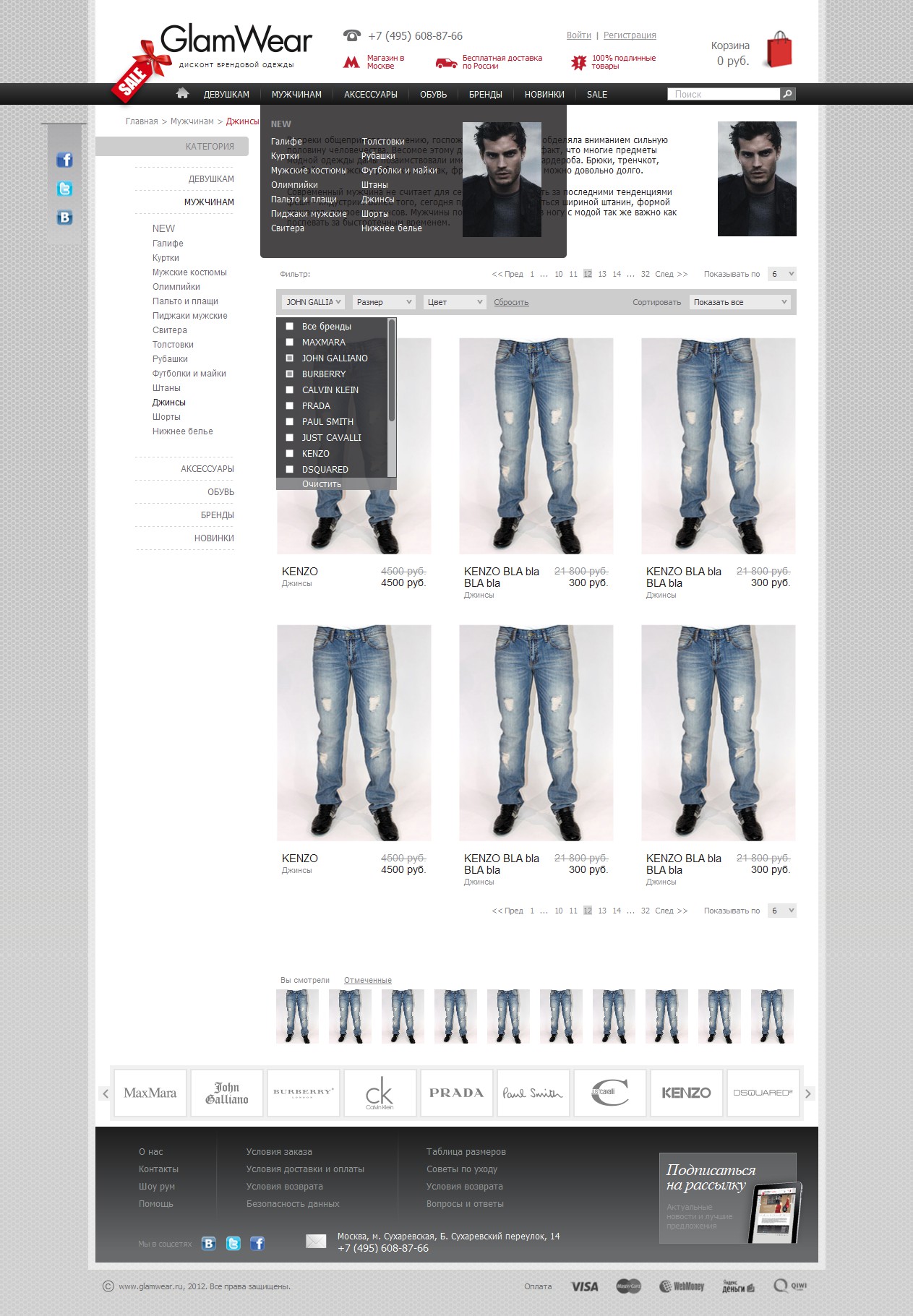
Task: Click the free delivery truck icon
Action: pos(446,63)
